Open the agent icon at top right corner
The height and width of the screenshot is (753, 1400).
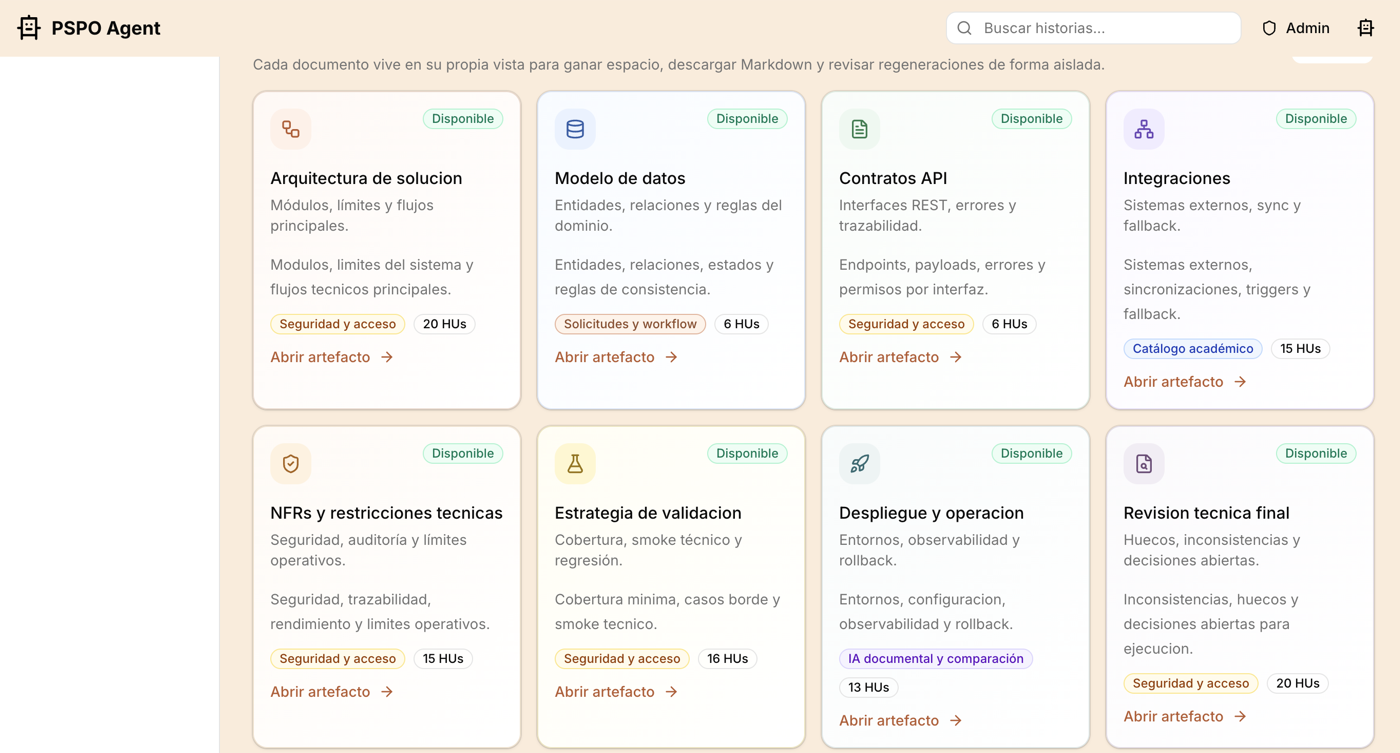pos(1365,27)
